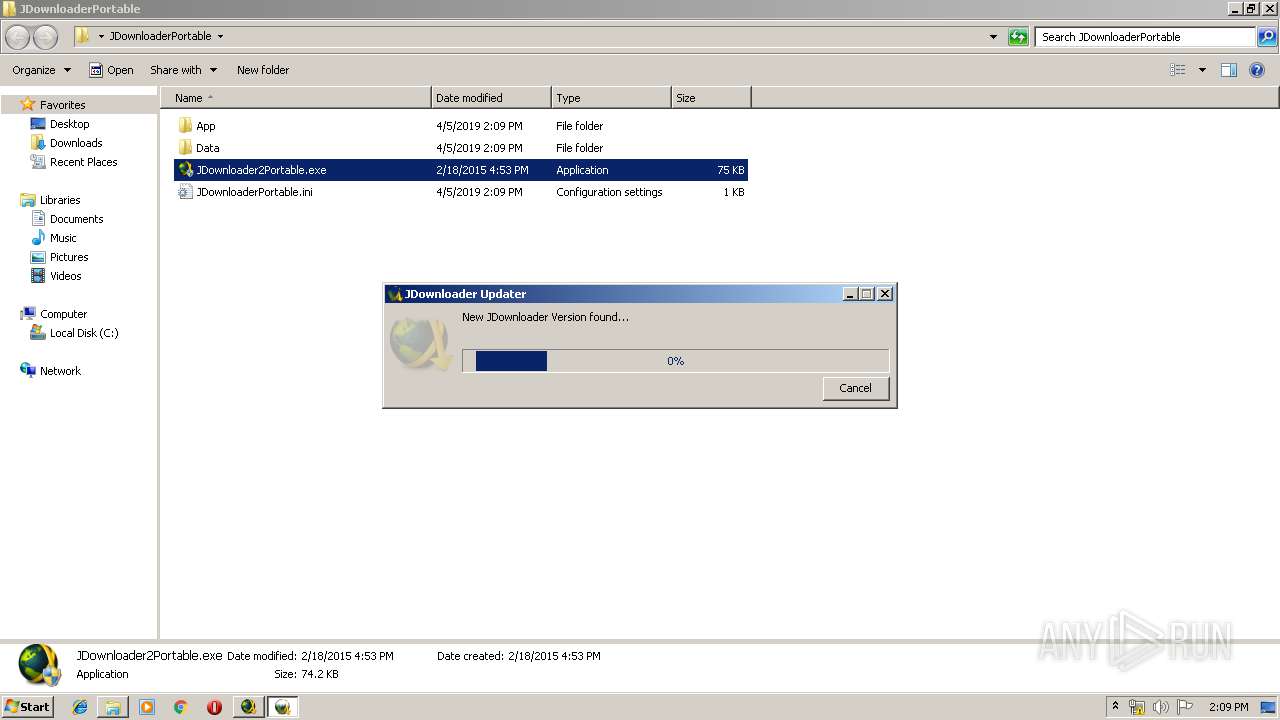This screenshot has width=1280, height=720.
Task: Switch to JDownloader taskbar button
Action: point(248,707)
